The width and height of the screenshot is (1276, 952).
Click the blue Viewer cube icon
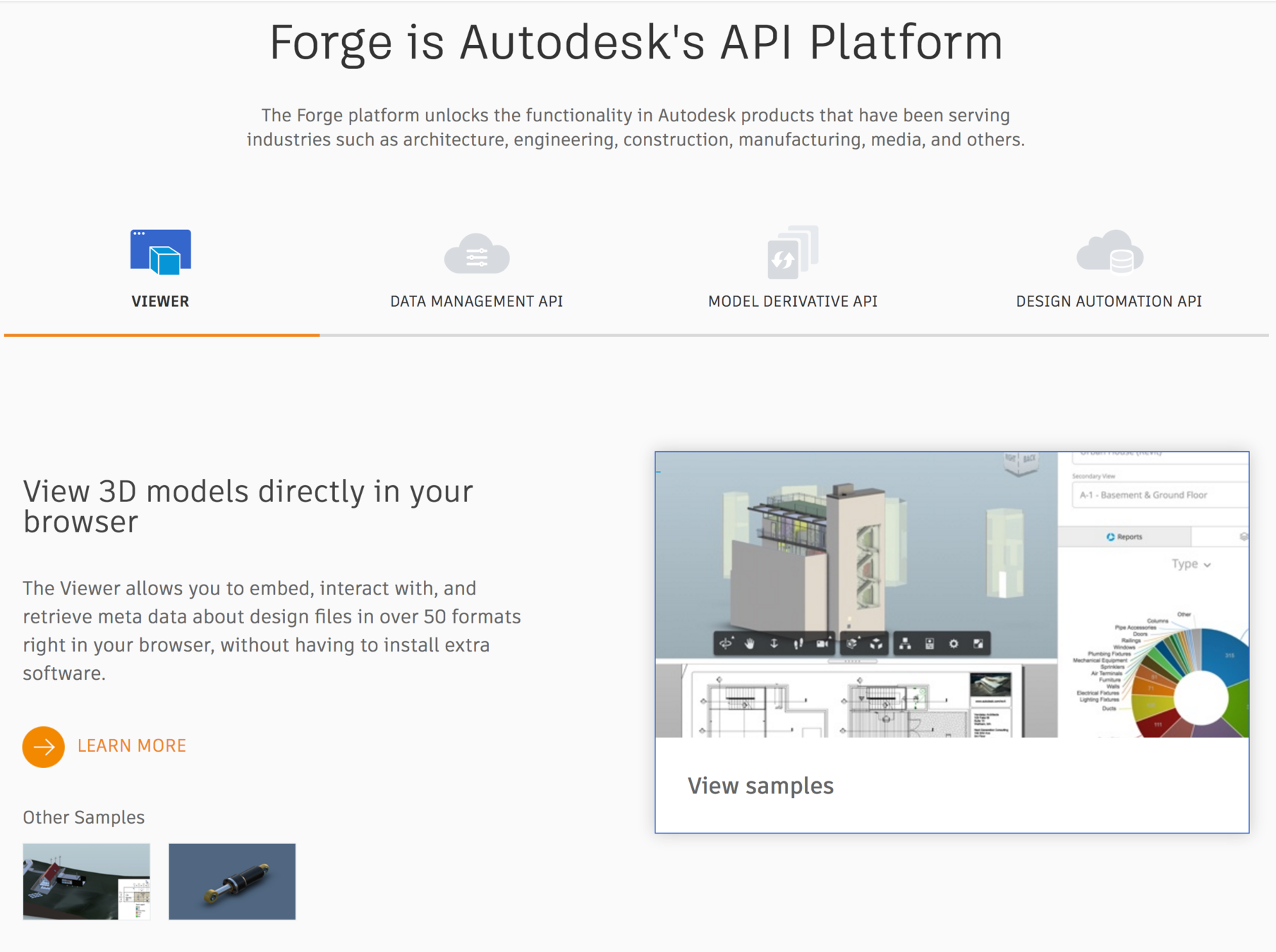161,252
